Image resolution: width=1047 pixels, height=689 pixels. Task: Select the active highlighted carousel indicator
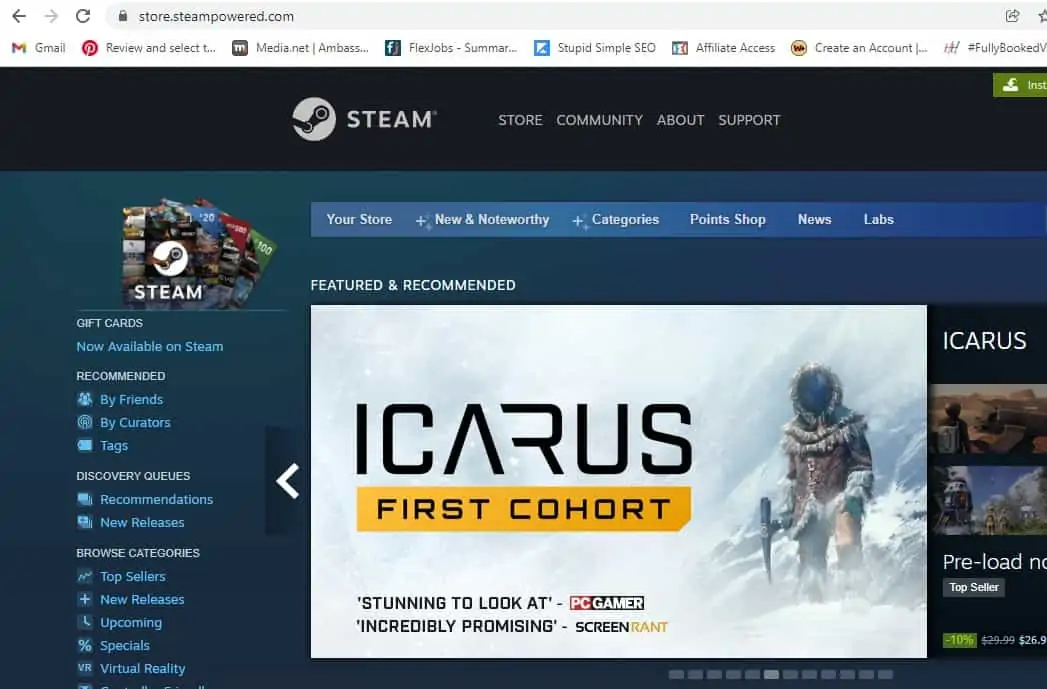click(x=772, y=674)
